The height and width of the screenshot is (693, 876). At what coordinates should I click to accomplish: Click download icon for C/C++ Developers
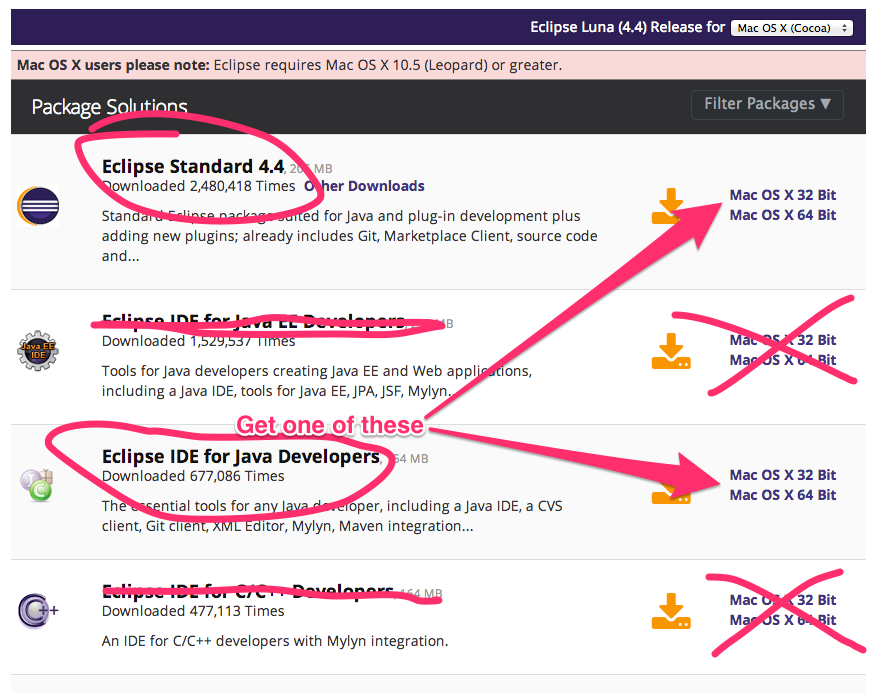(671, 611)
